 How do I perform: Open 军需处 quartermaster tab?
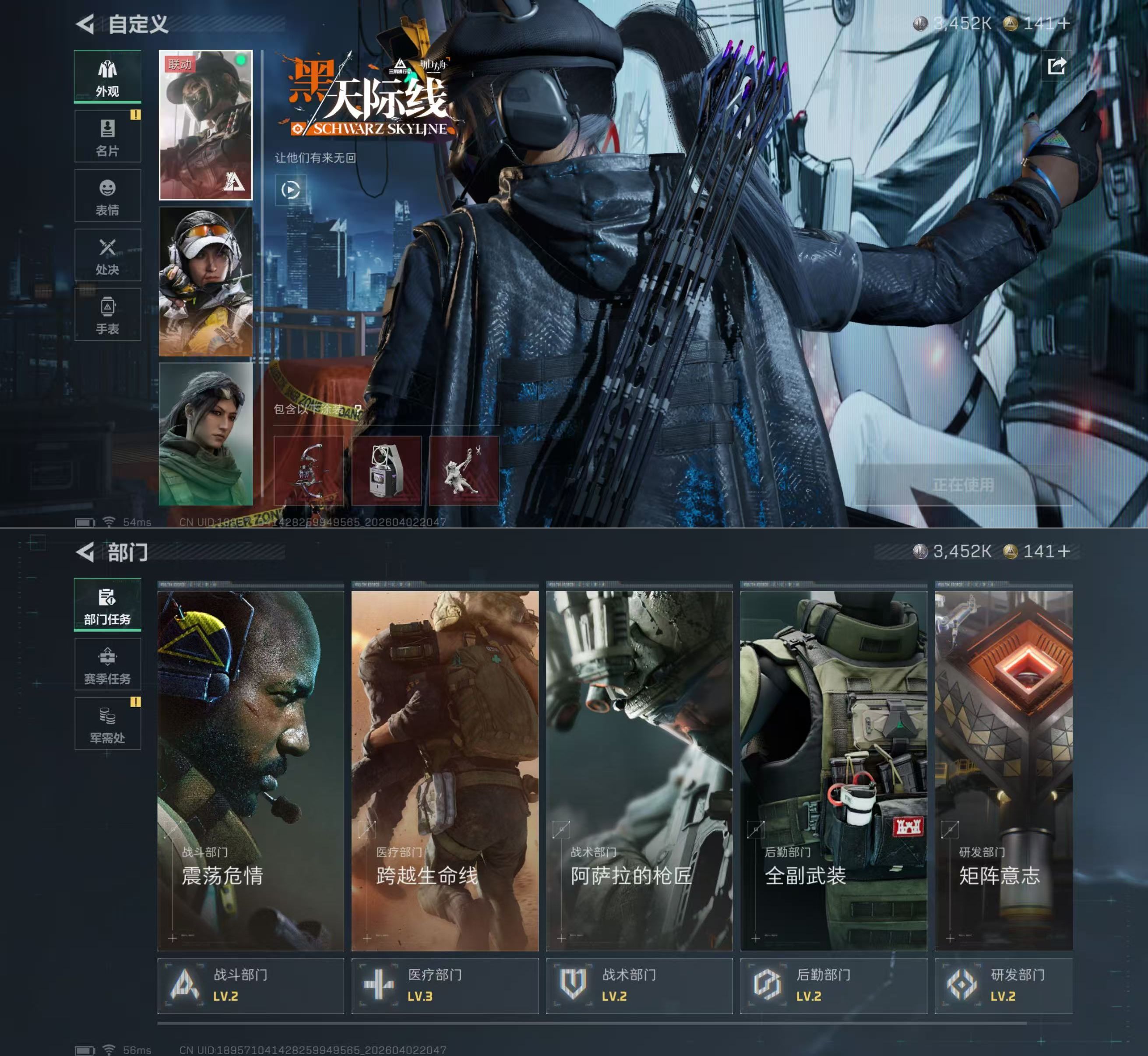(107, 724)
